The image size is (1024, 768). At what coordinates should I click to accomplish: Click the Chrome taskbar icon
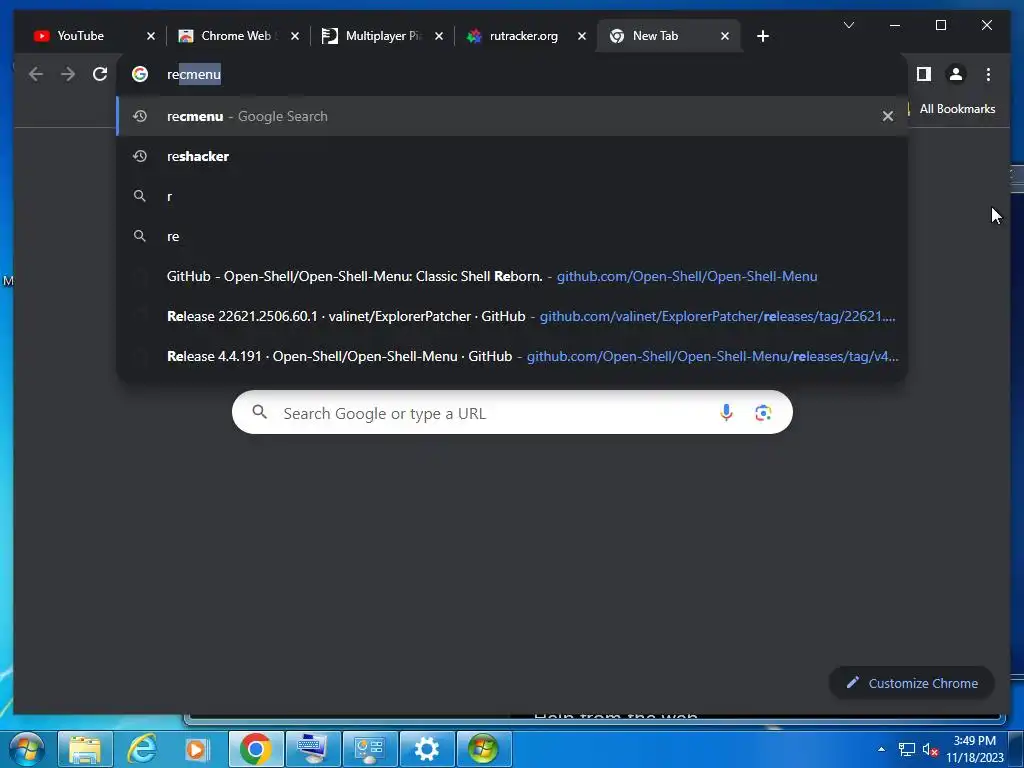pos(255,748)
